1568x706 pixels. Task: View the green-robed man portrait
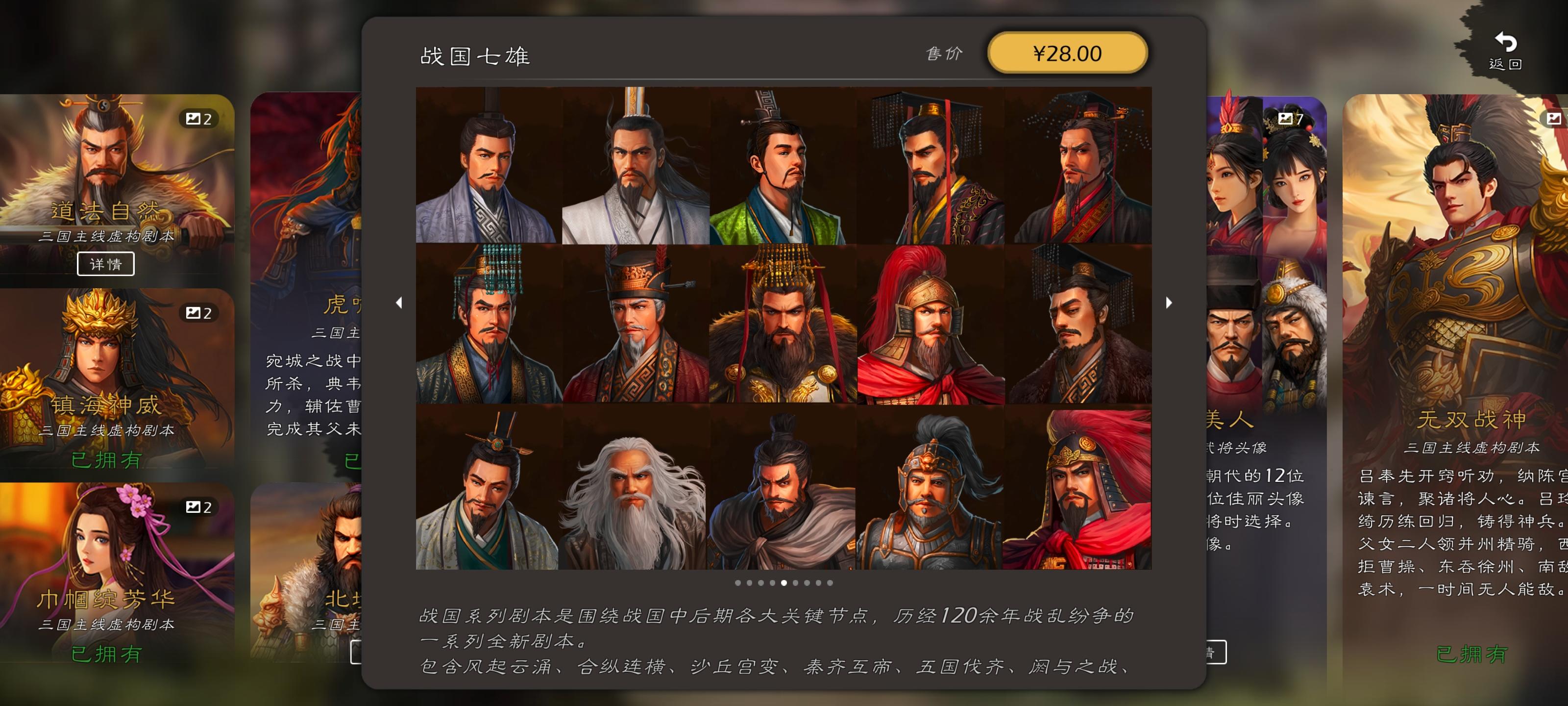pos(782,166)
